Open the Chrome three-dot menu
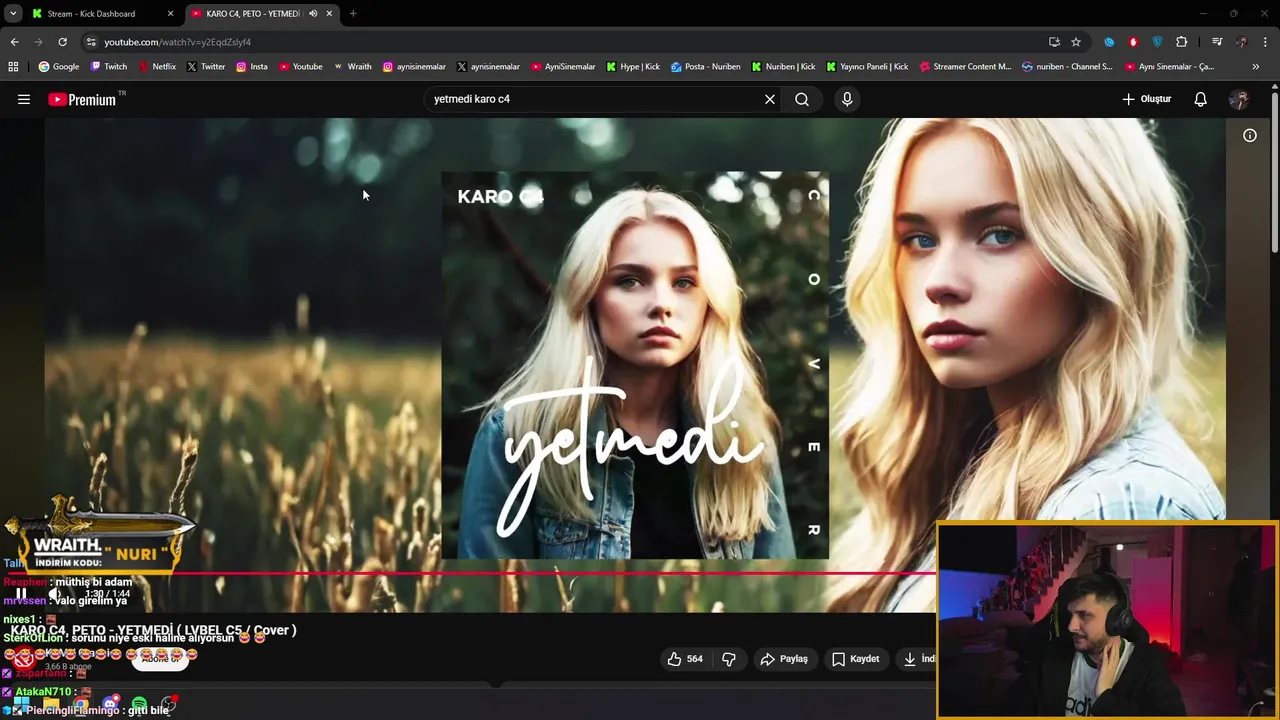 coord(1266,42)
